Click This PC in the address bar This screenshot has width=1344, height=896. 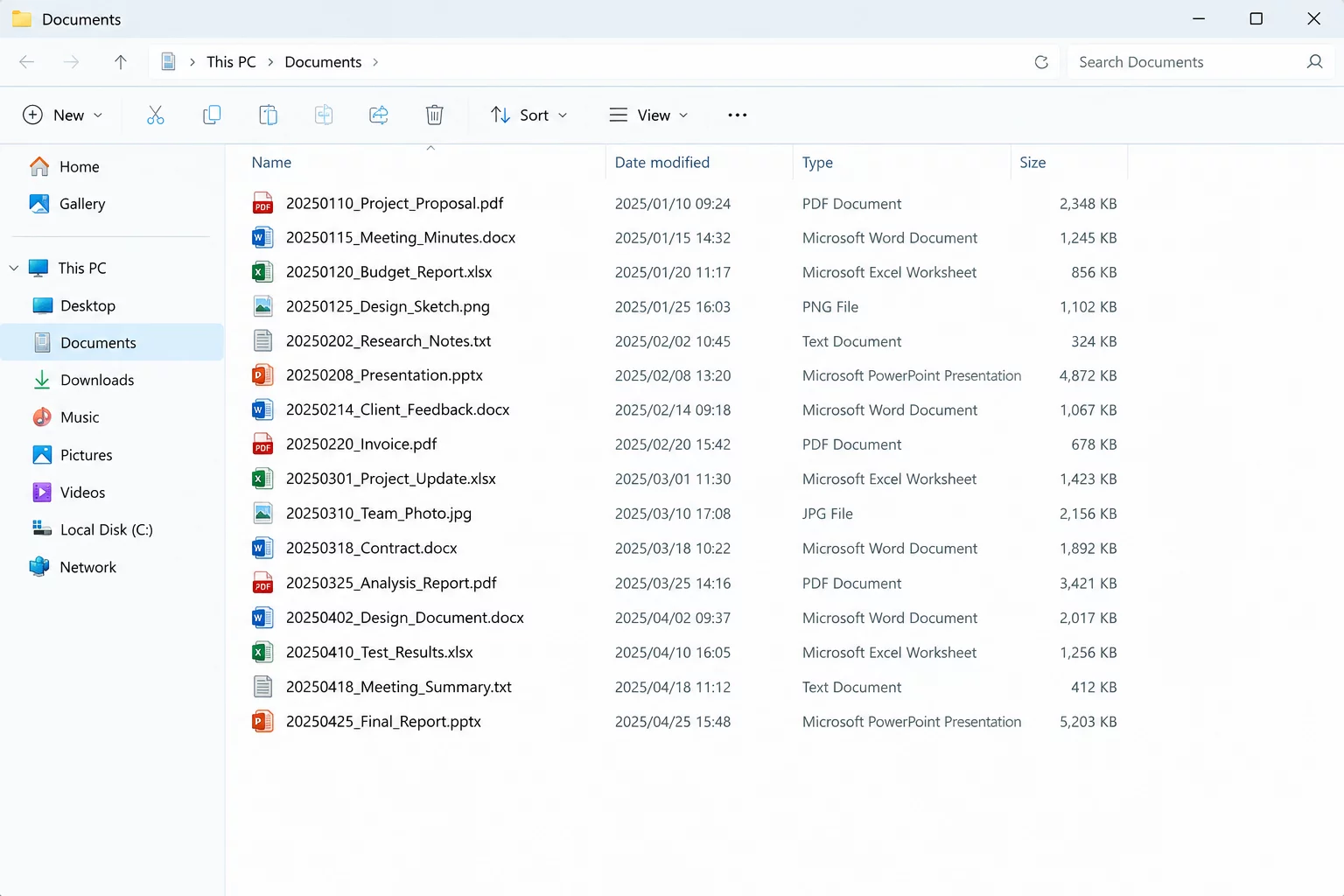point(231,62)
